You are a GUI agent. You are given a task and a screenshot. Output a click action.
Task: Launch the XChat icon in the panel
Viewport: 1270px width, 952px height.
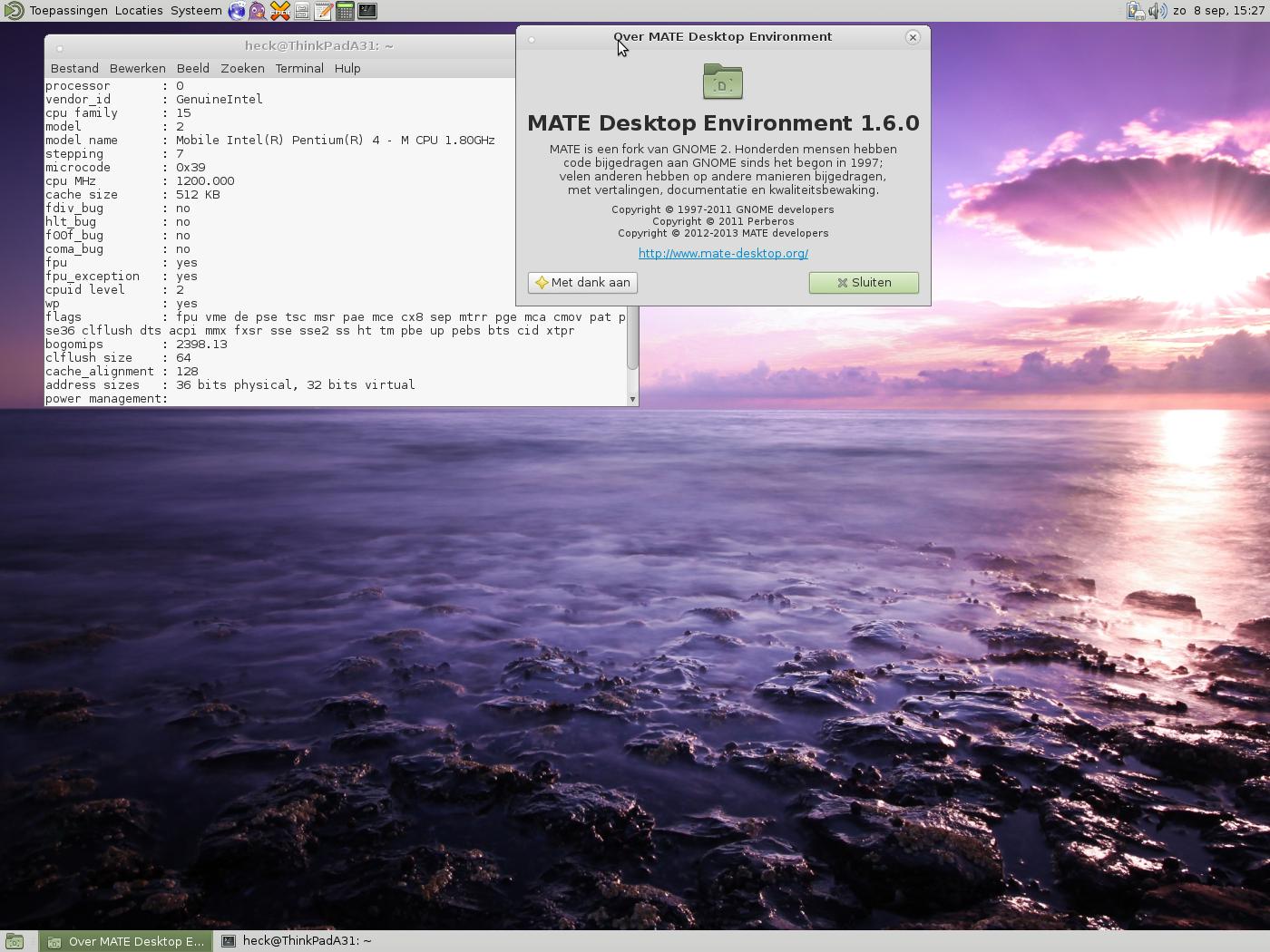click(x=280, y=11)
